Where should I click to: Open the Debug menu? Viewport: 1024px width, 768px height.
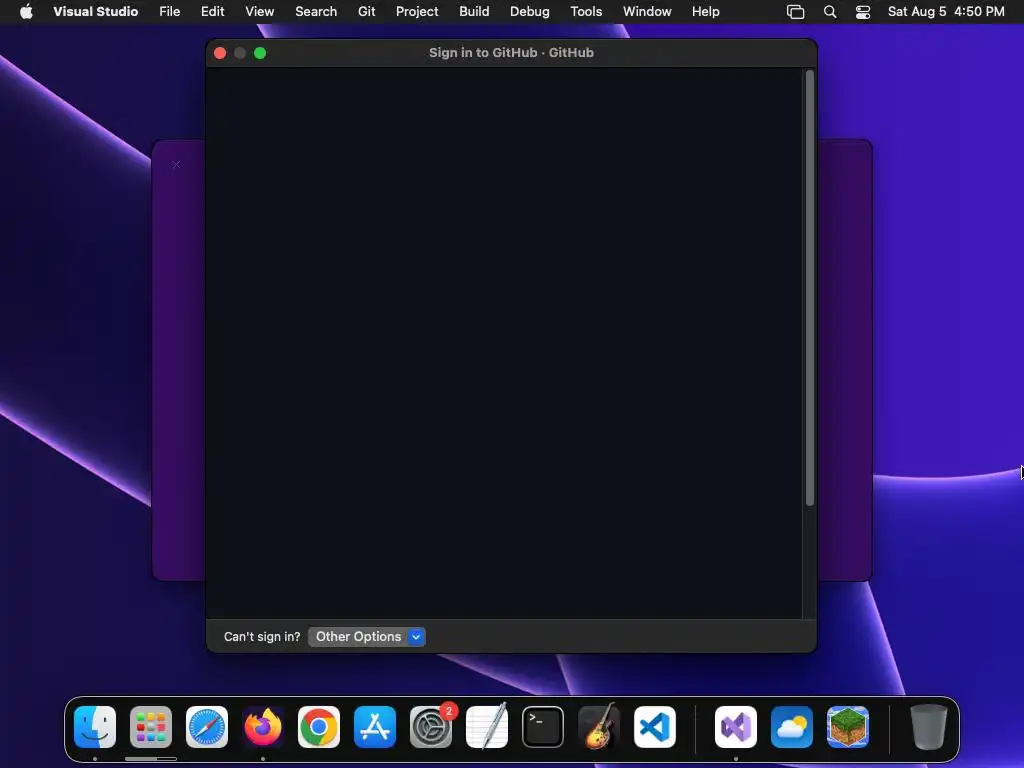pos(530,12)
